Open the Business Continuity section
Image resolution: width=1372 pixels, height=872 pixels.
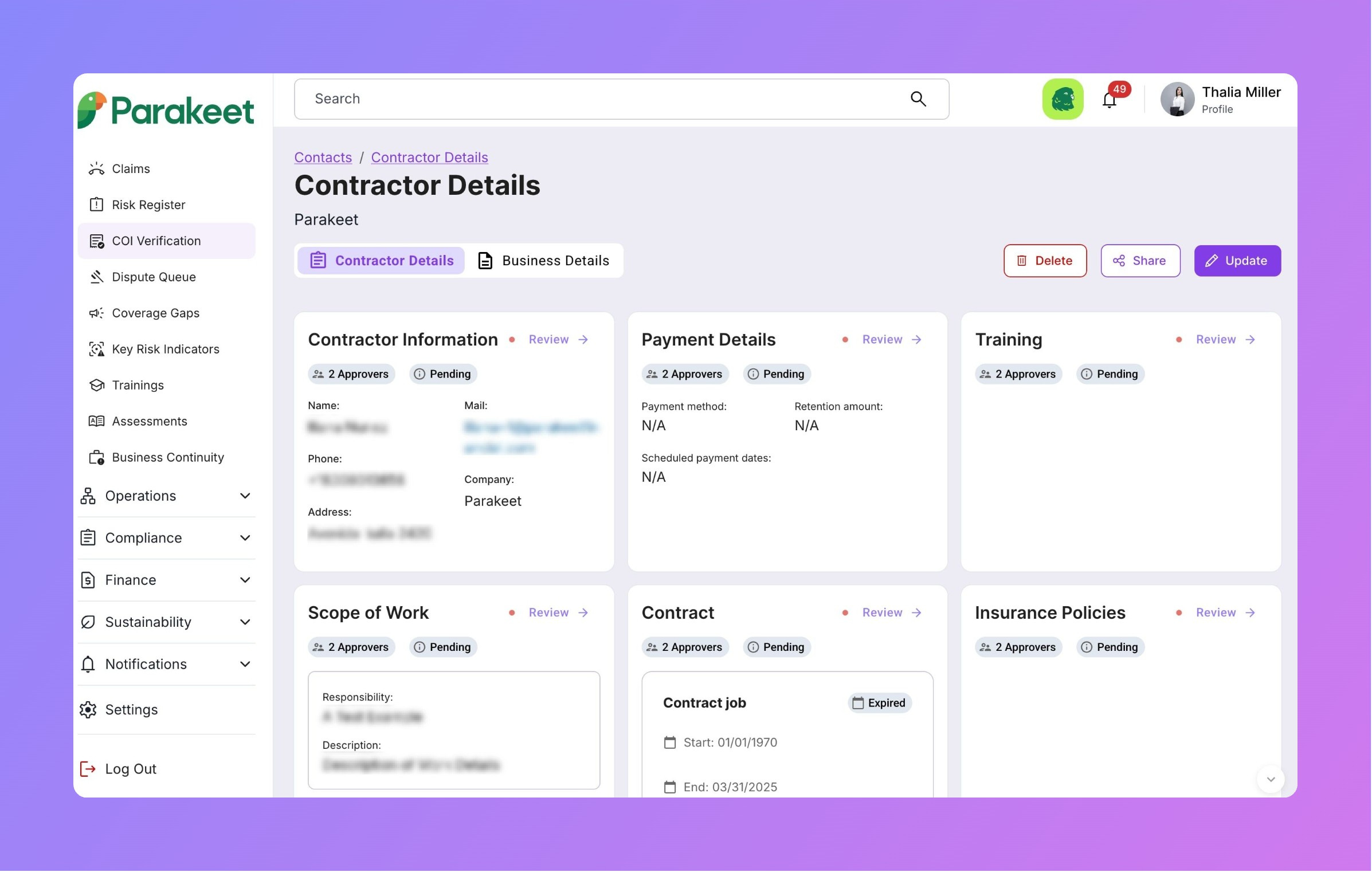(x=167, y=457)
